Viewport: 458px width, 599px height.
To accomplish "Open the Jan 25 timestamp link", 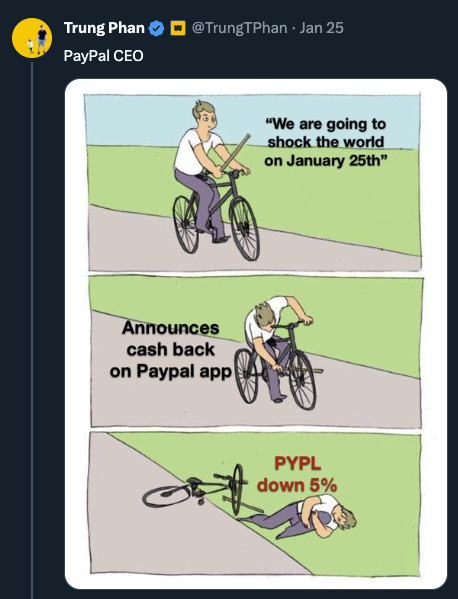I will point(321,28).
